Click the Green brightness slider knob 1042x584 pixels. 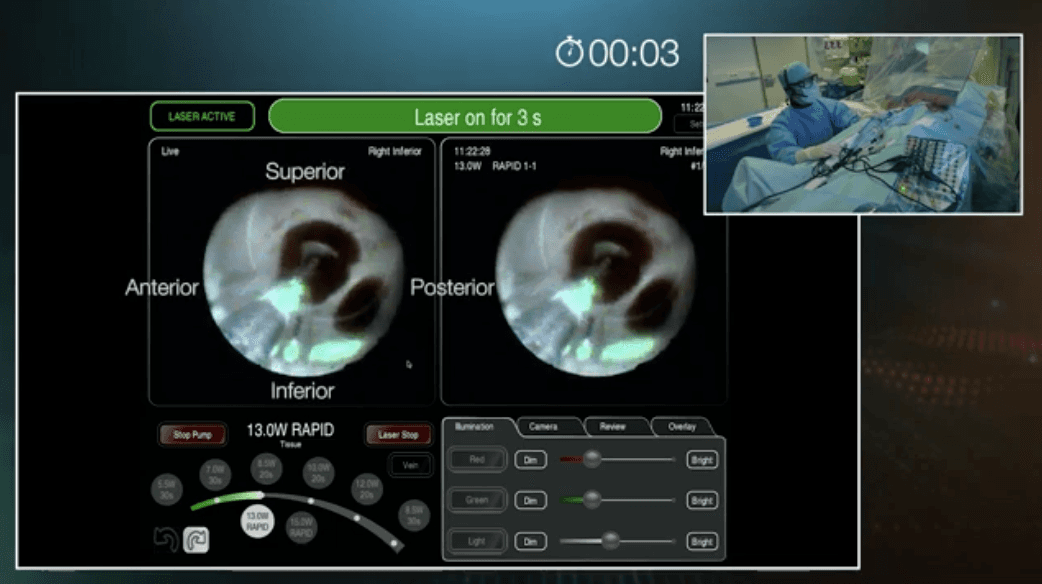591,500
